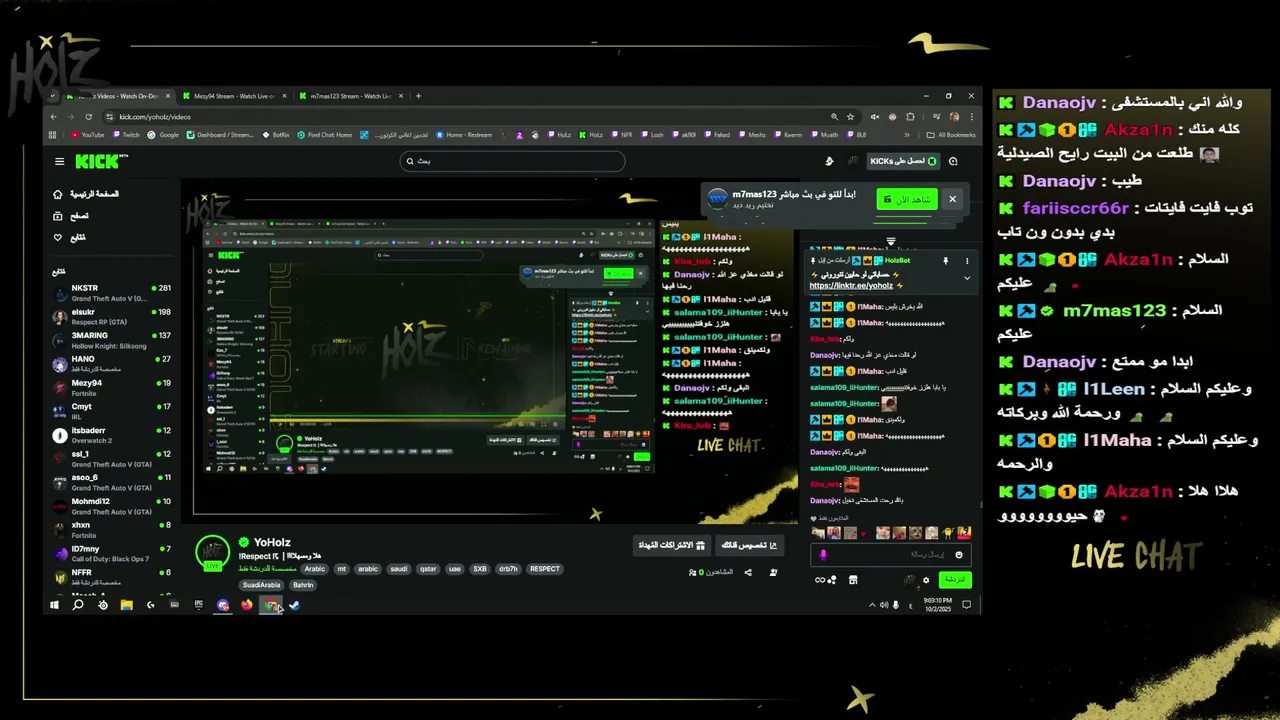Open the chat settings gear icon

pyautogui.click(x=926, y=580)
